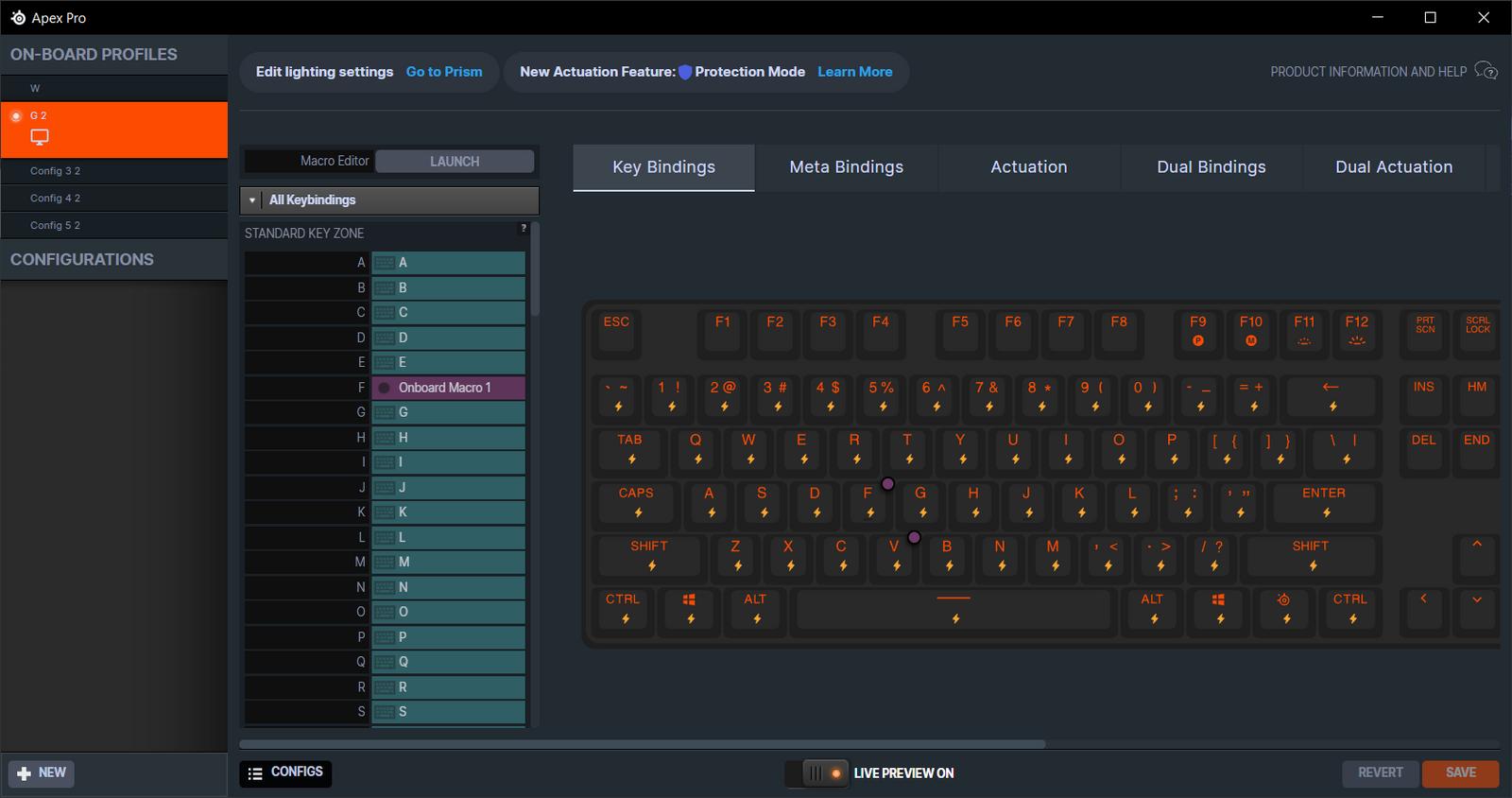This screenshot has height=798, width=1512.
Task: Click the SteelSeries logo in the title bar
Action: point(18,18)
